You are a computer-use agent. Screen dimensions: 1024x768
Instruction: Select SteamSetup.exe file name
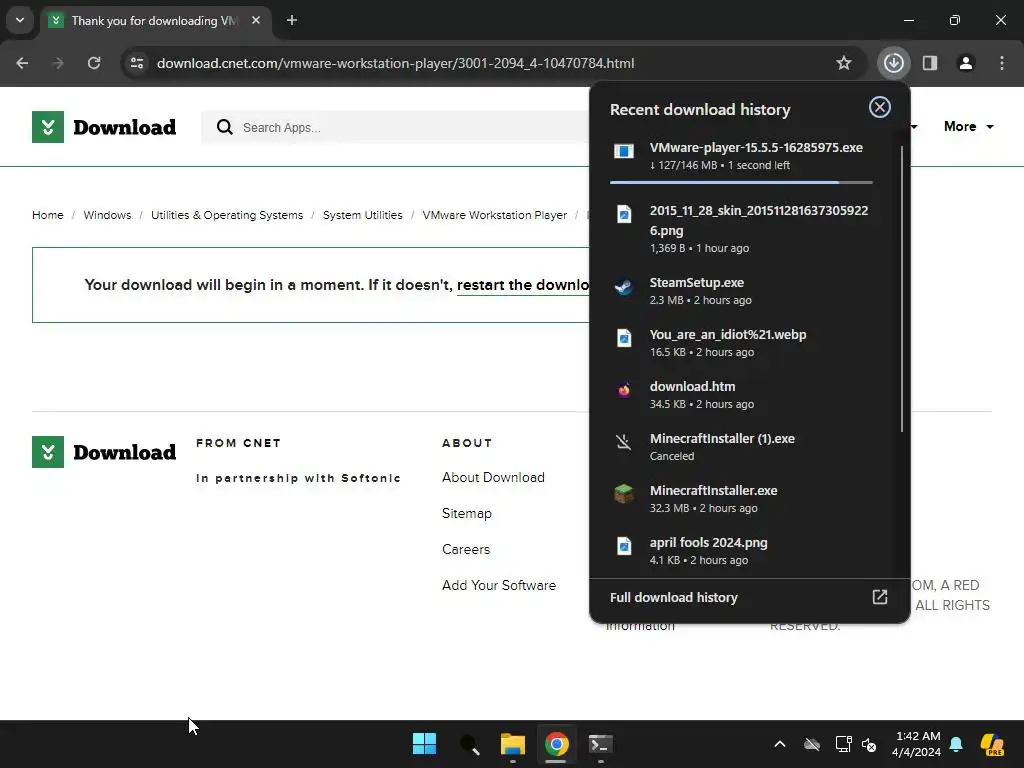(696, 282)
